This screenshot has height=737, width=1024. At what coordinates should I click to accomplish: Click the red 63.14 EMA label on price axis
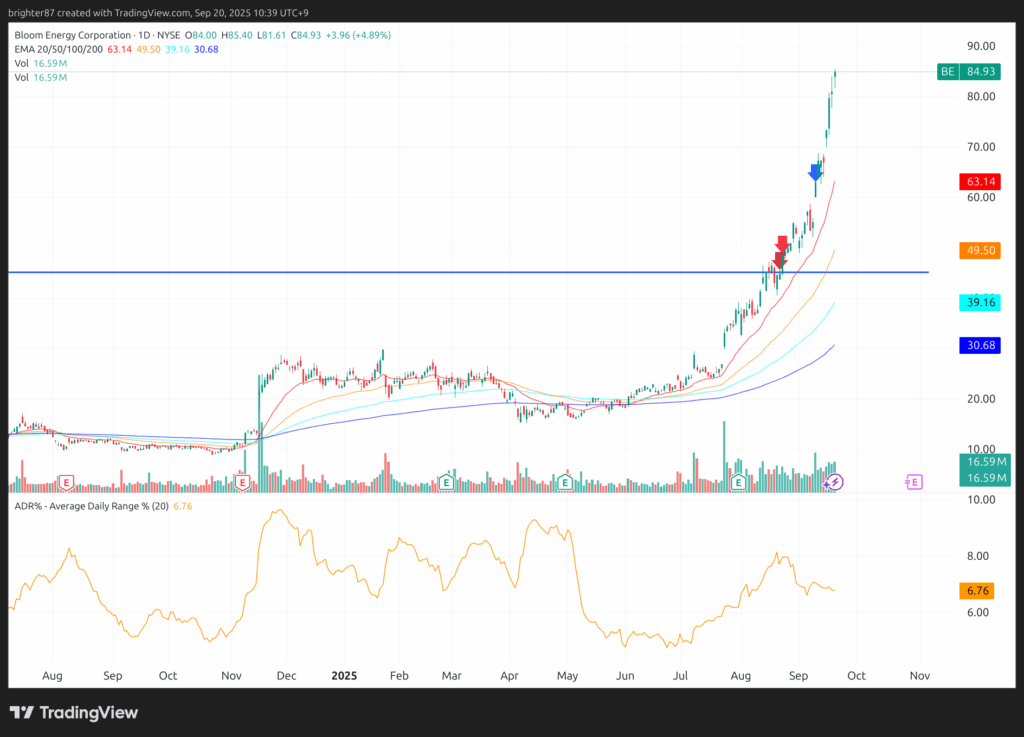[x=980, y=181]
